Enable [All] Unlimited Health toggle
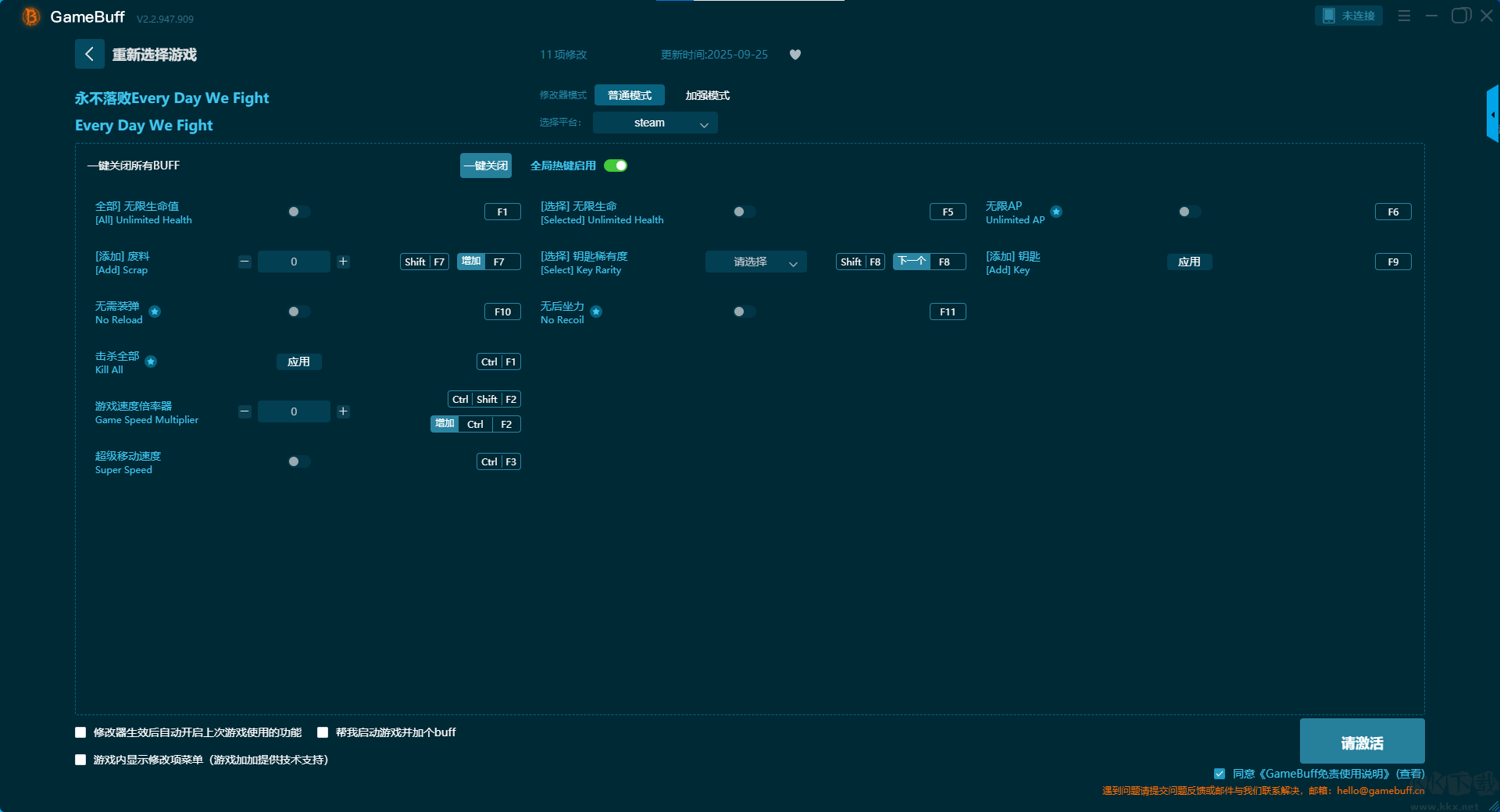 pos(298,212)
